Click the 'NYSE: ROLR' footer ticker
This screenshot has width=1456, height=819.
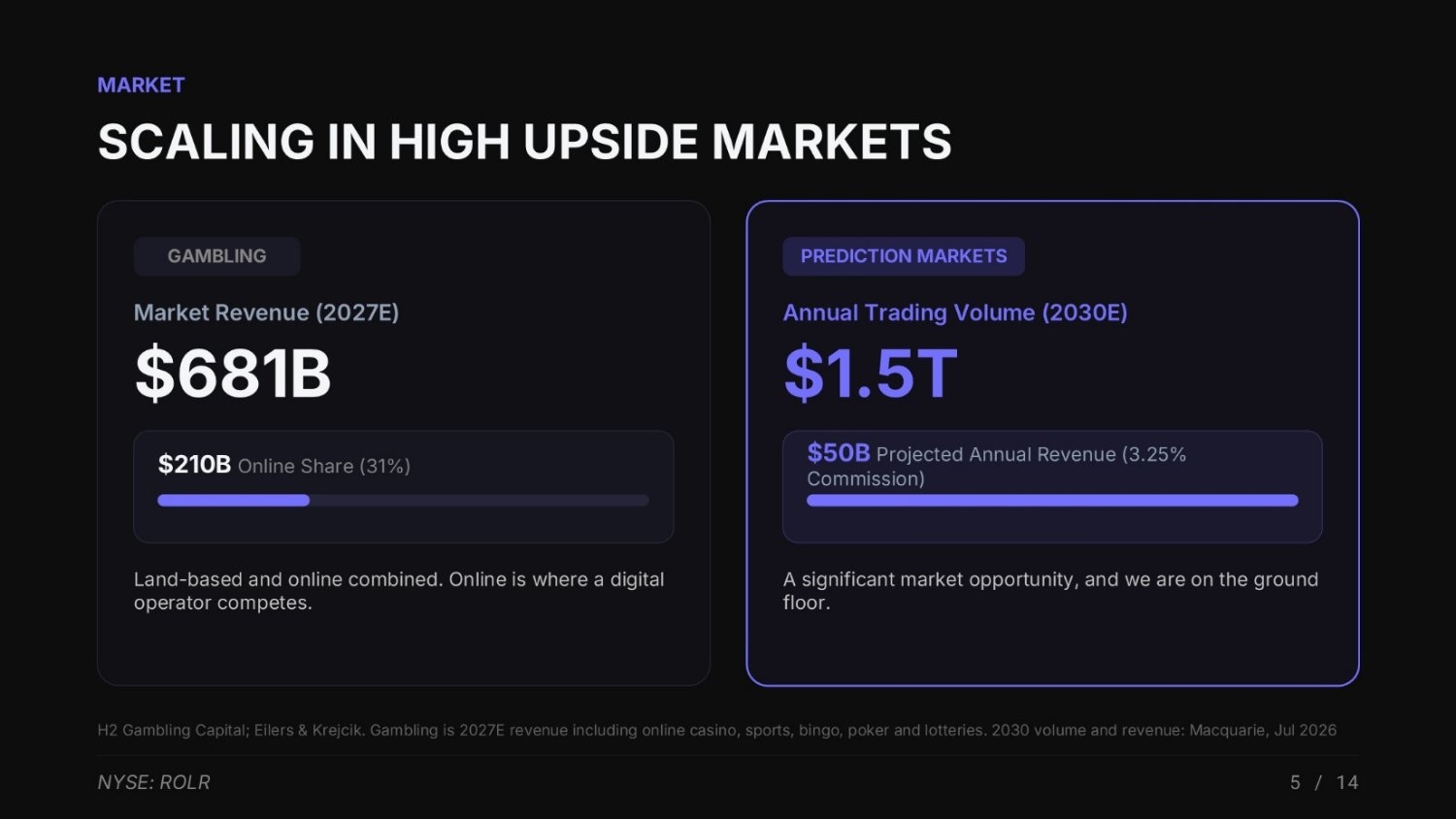153,782
